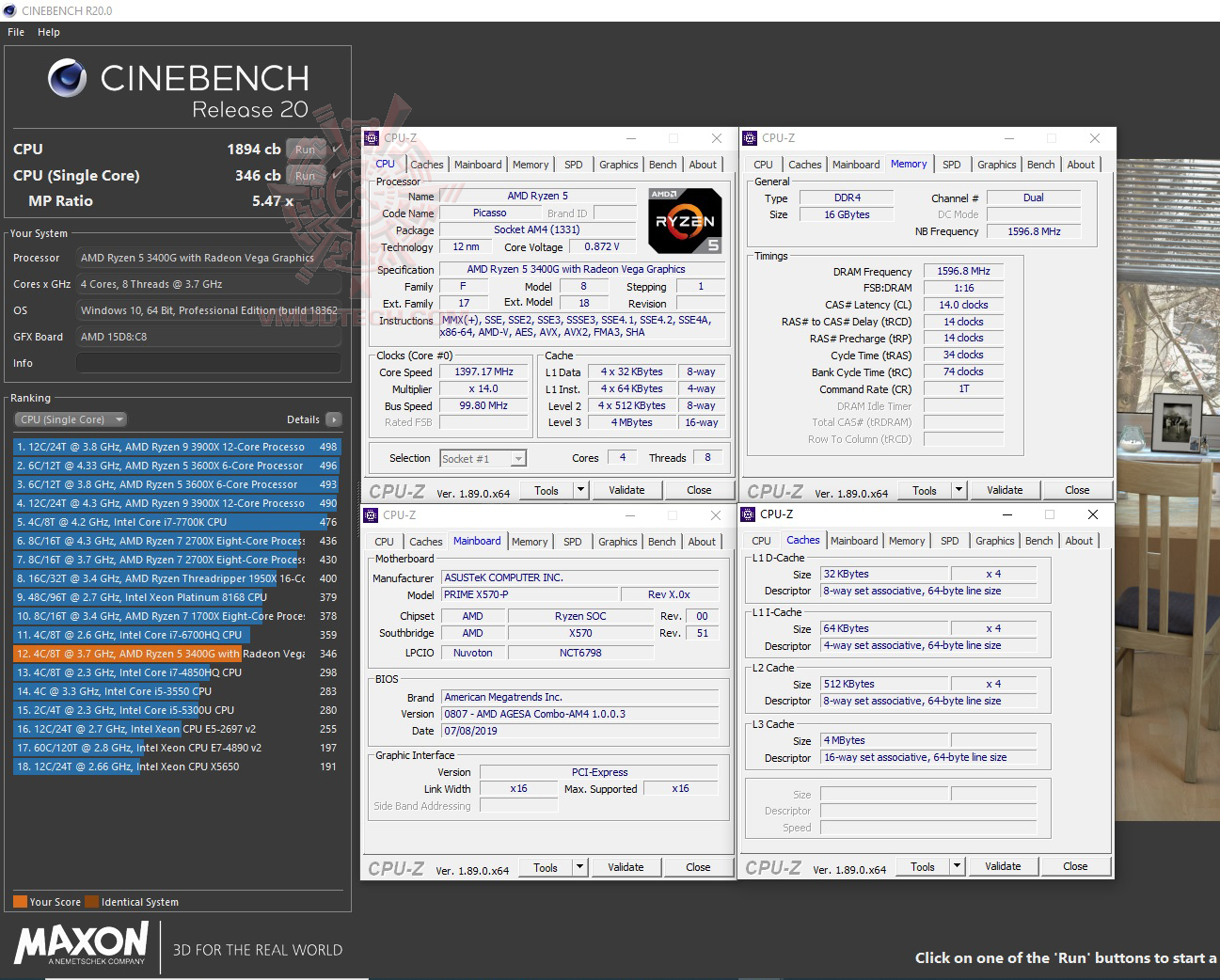Open CPU tab in Mainboard CPU-Z window

(384, 542)
